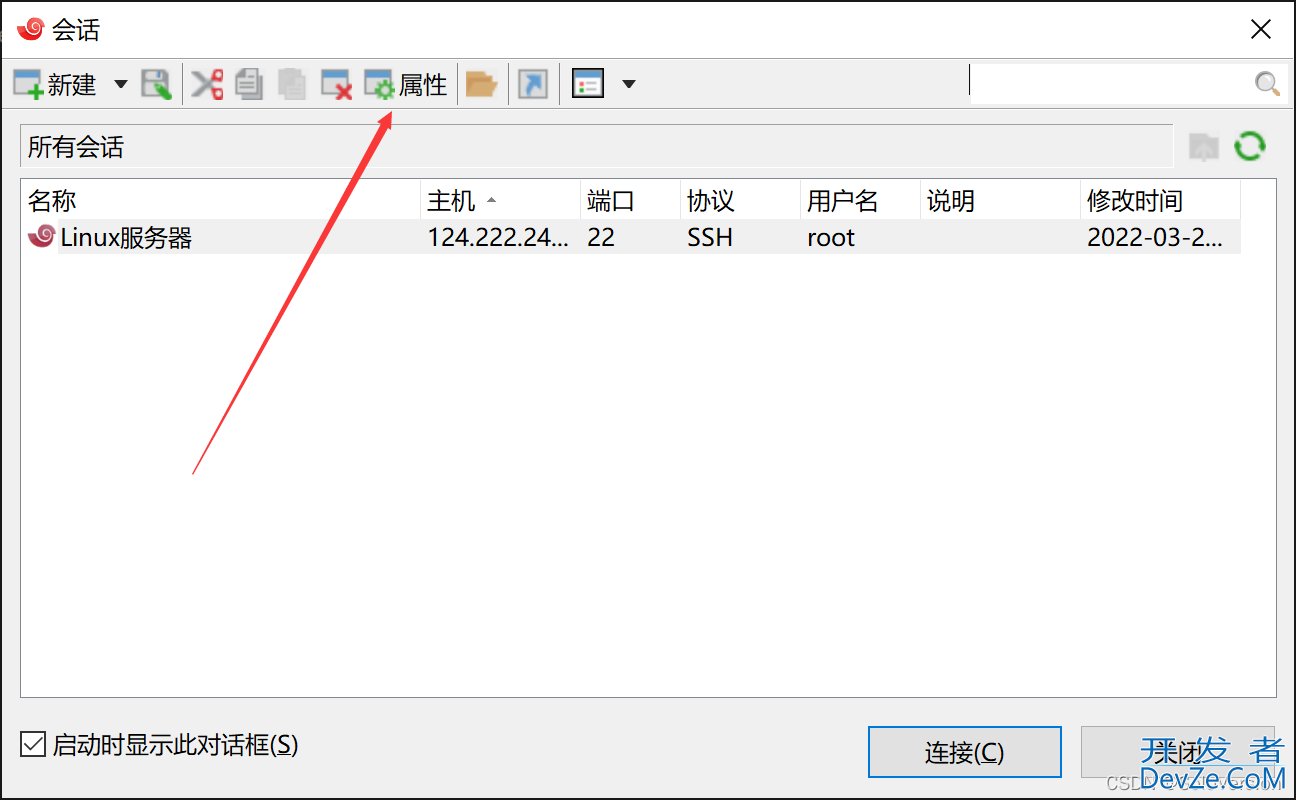Toggle 启动时显示此对话框 checkbox
This screenshot has height=800, width=1296.
tap(33, 745)
